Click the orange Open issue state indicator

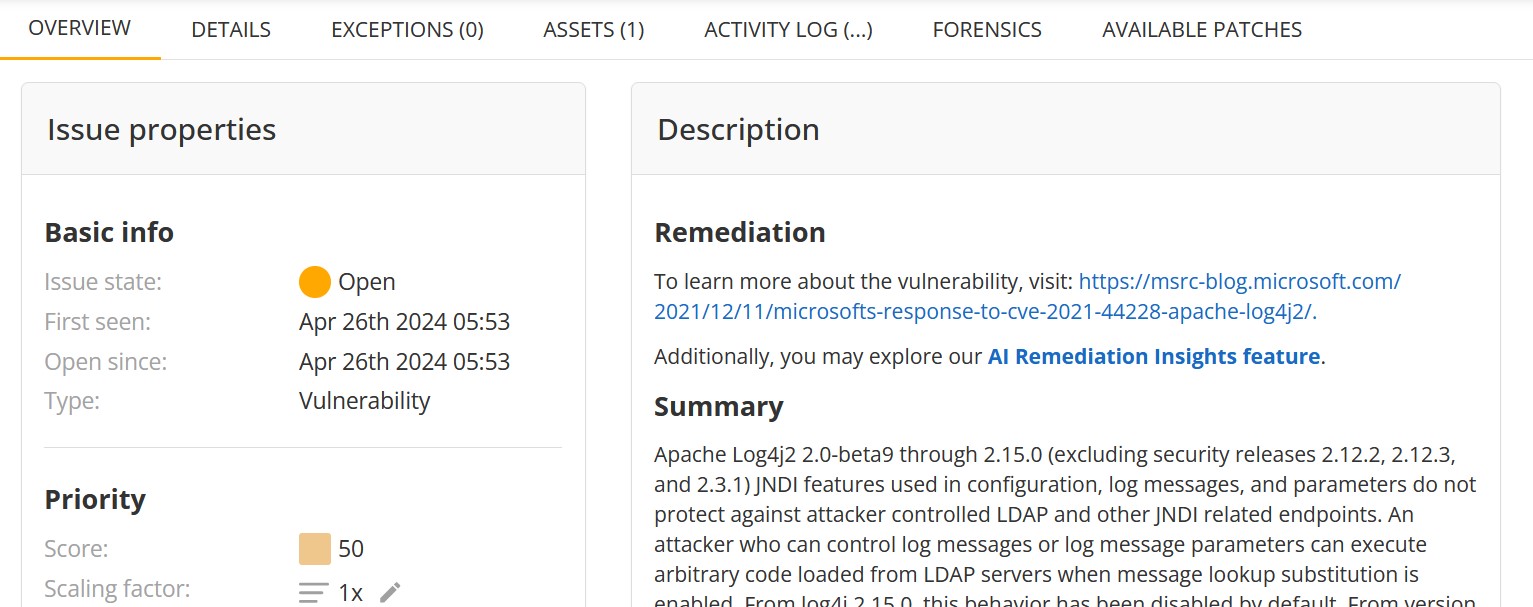point(314,282)
